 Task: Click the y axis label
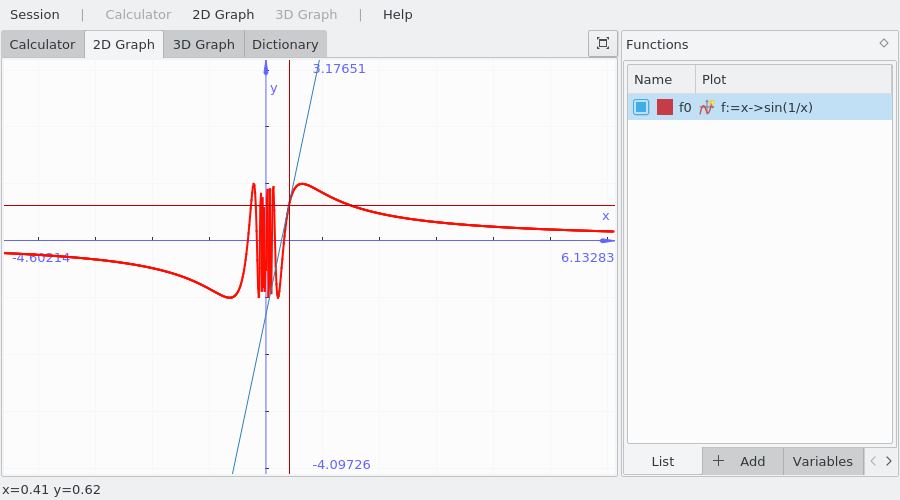(274, 88)
